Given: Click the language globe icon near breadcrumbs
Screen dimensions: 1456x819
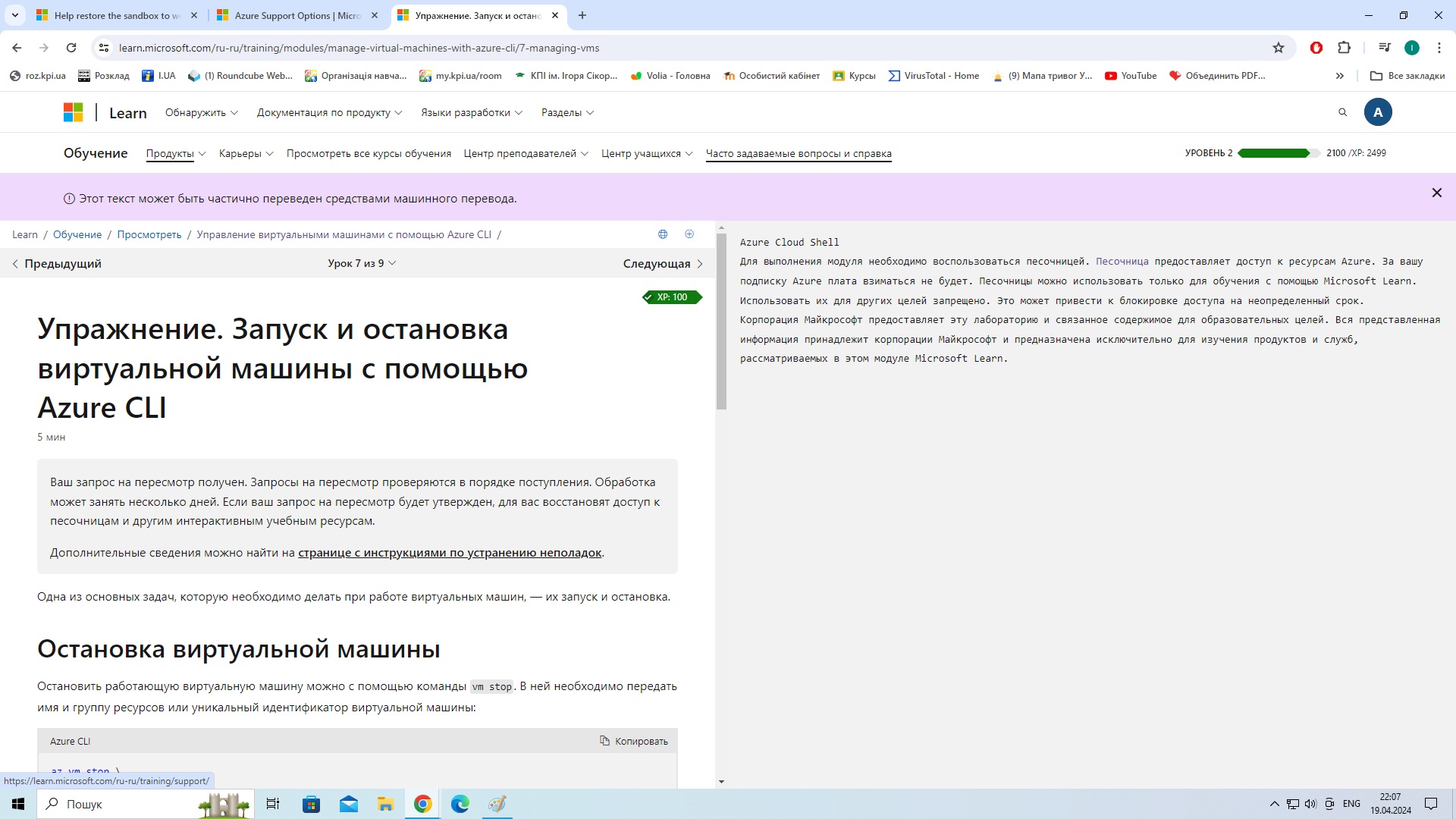Looking at the screenshot, I should 663,234.
